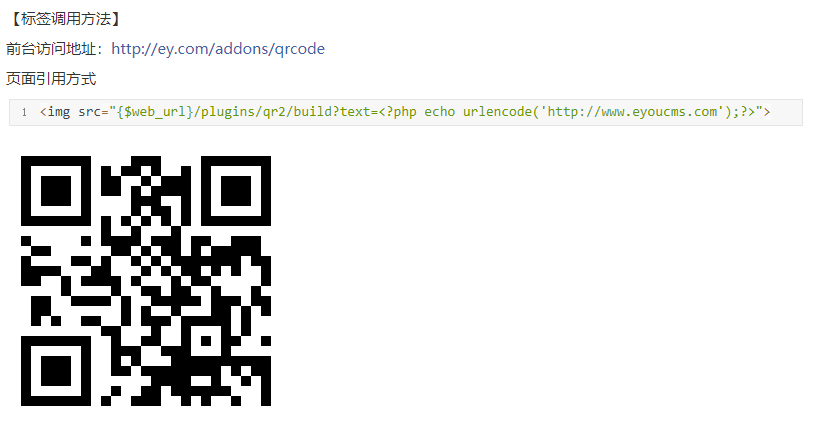
Task: Click the /plugins/qr2/build path in code
Action: click(263, 112)
